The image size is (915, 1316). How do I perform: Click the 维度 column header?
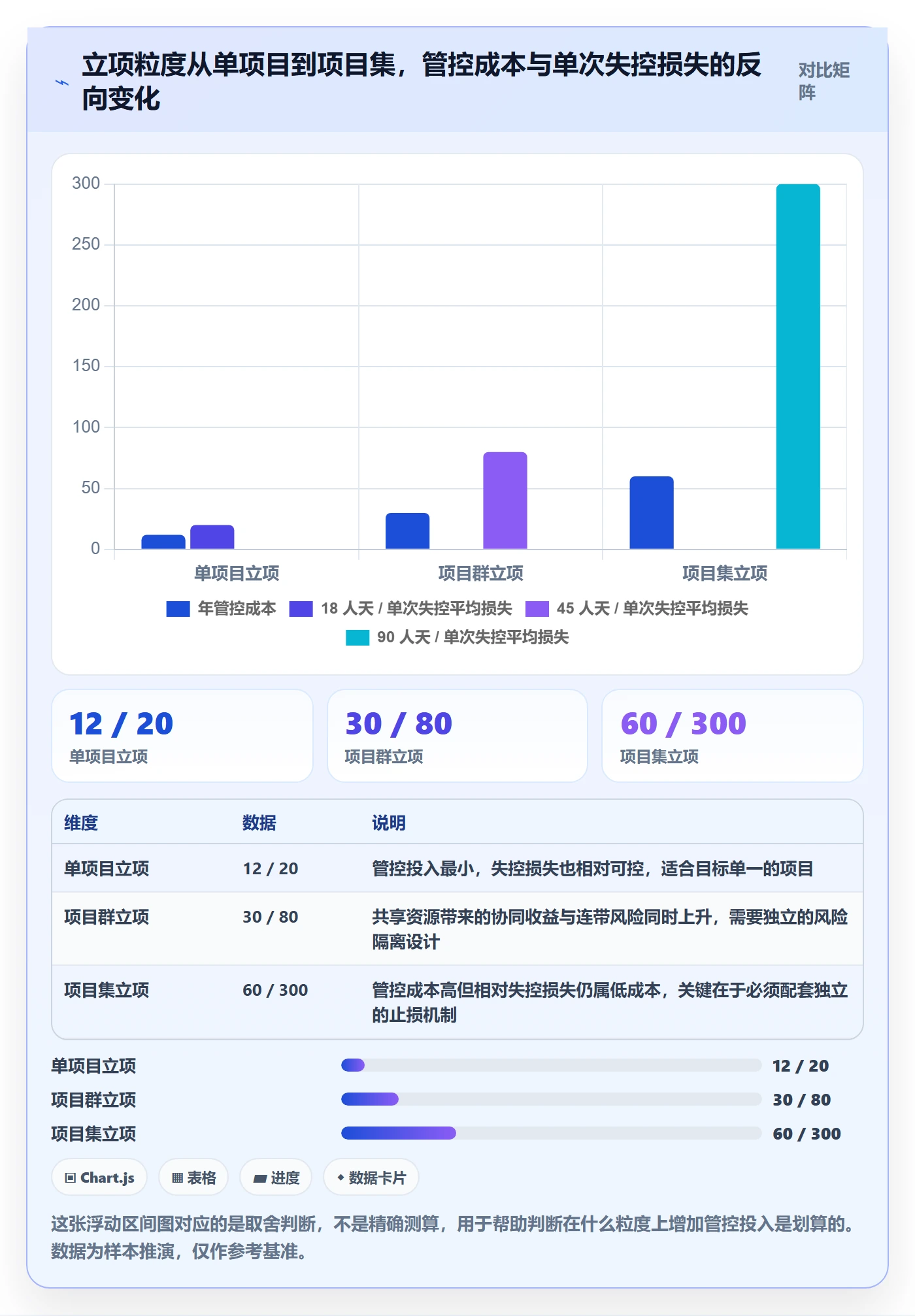(81, 823)
